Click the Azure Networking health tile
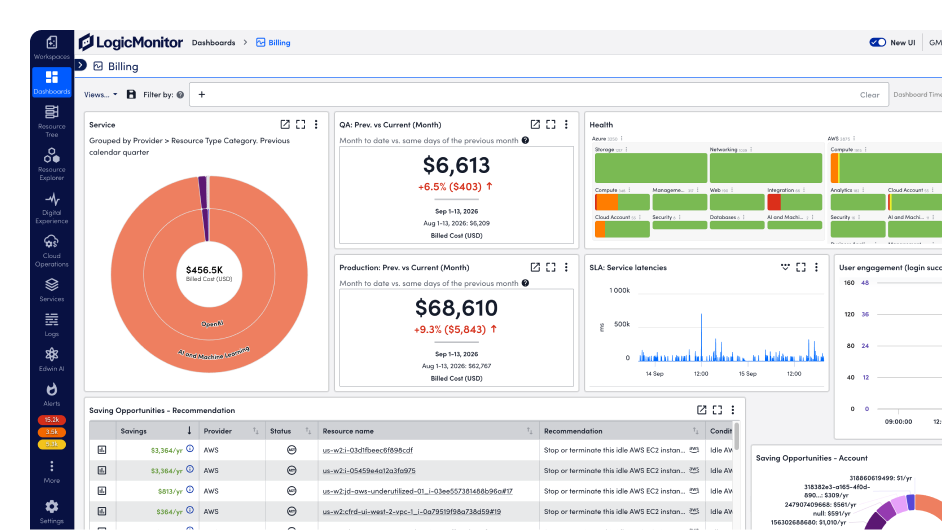 pos(765,168)
